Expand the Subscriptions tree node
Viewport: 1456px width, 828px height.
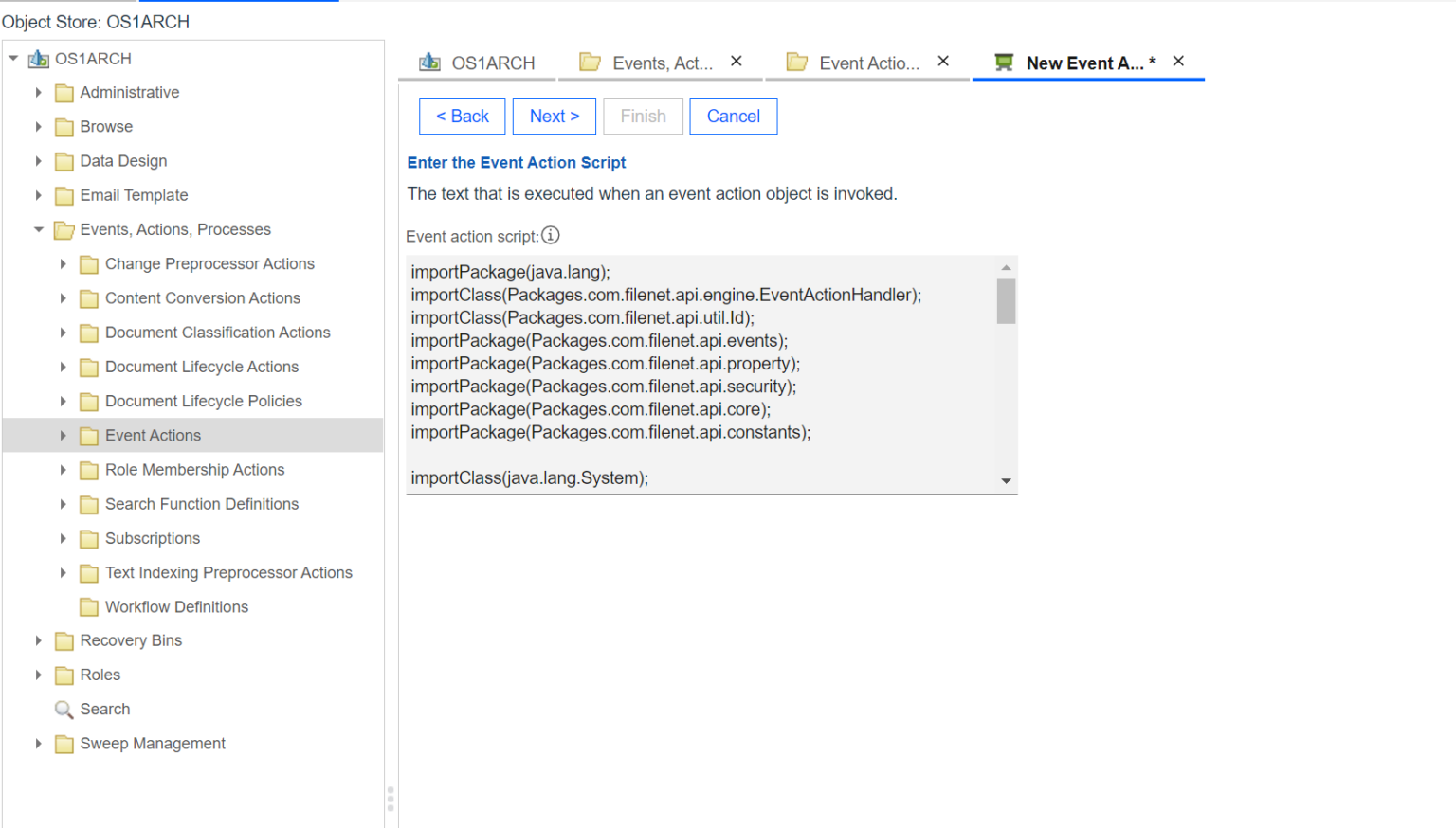pyautogui.click(x=63, y=538)
